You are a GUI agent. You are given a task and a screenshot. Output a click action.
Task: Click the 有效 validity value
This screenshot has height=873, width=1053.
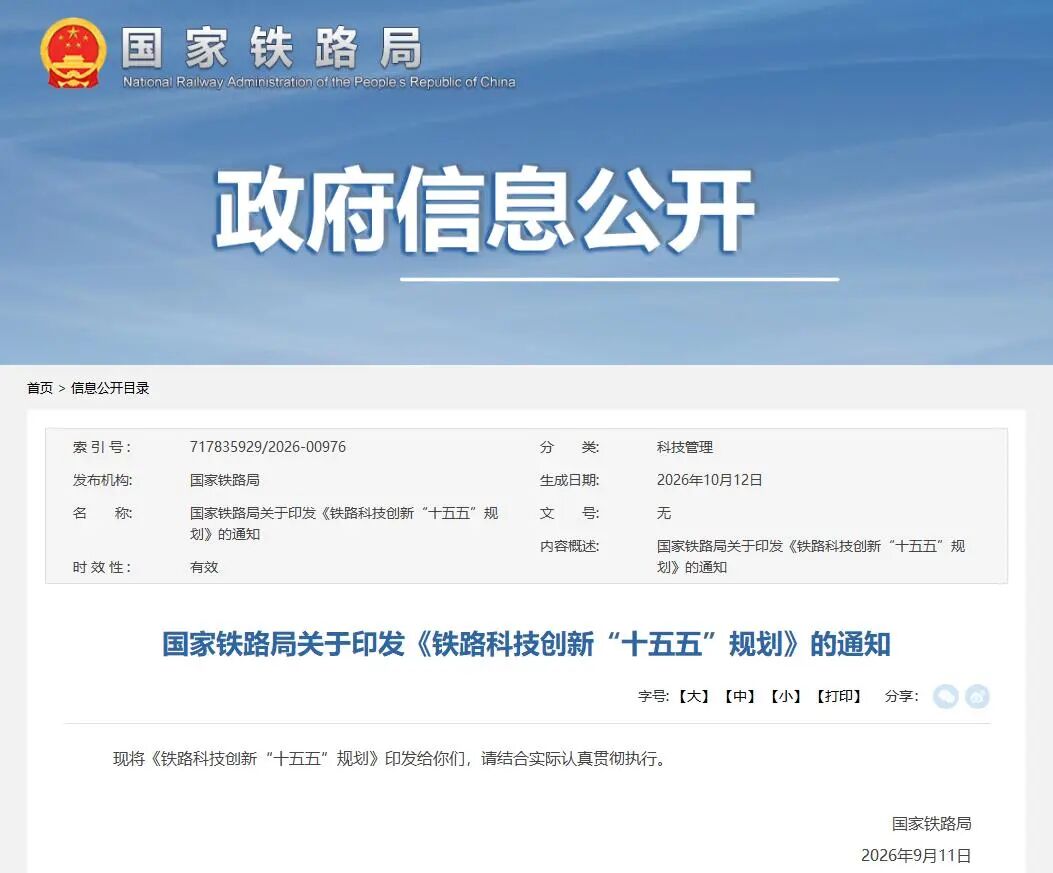click(204, 567)
